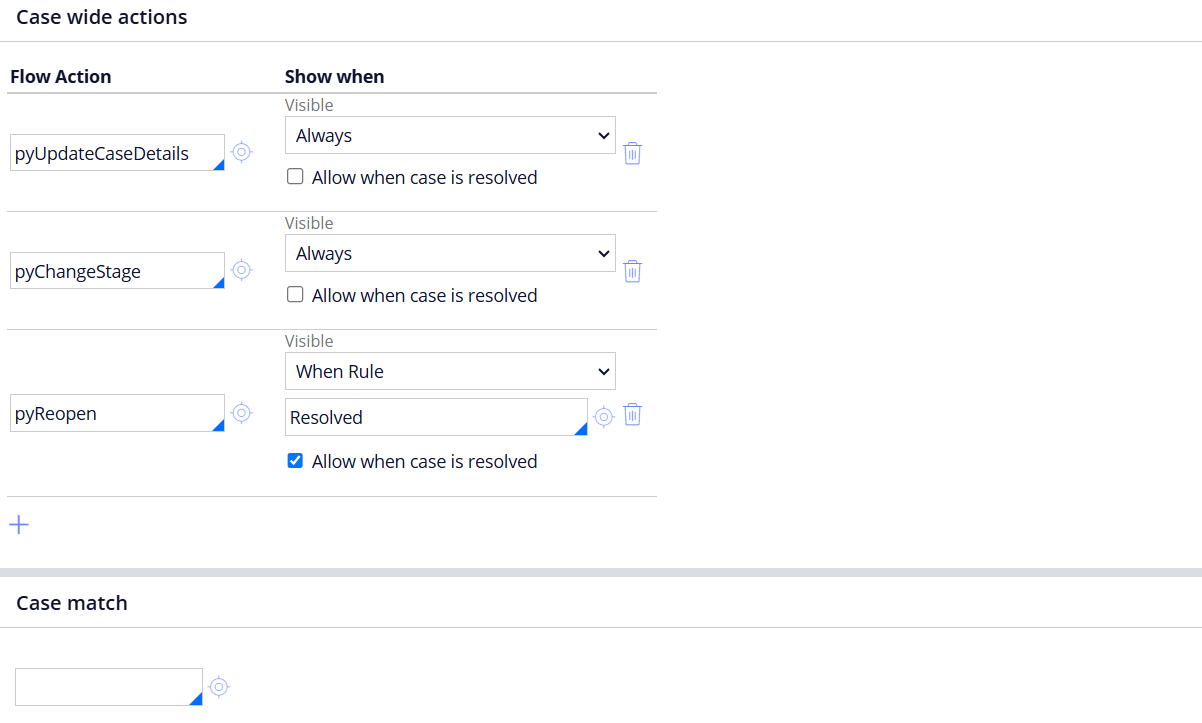The width and height of the screenshot is (1202, 723).
Task: Open rule icon beside pyReopen field
Action: click(241, 412)
